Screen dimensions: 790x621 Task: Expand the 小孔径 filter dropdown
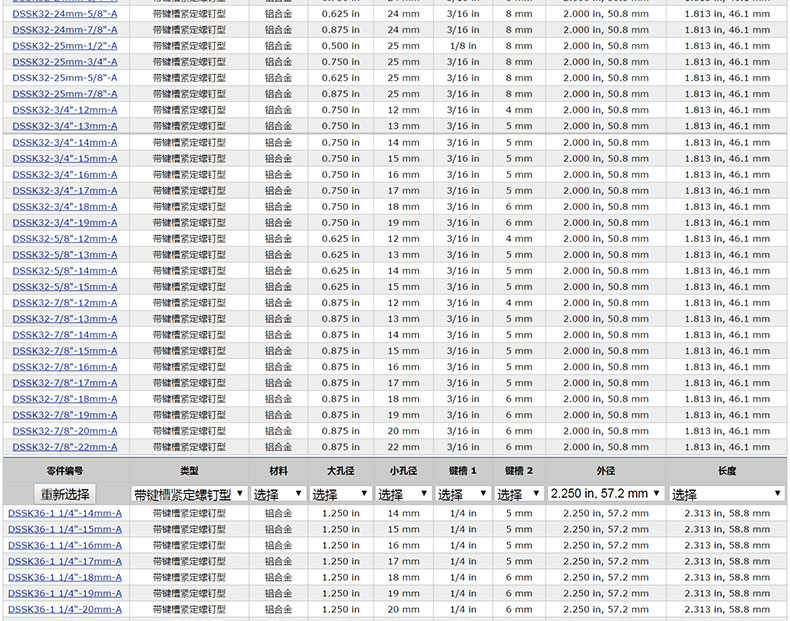pos(403,494)
